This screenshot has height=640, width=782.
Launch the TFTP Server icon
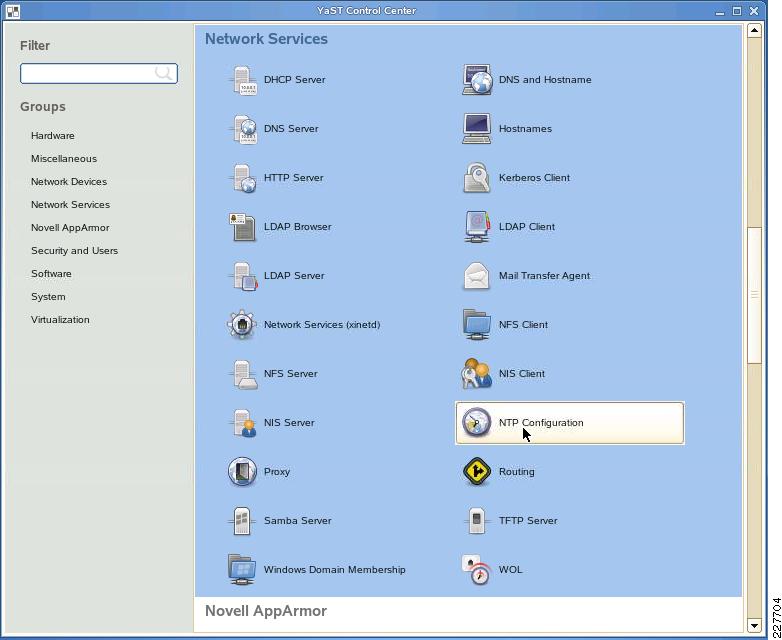coord(477,520)
